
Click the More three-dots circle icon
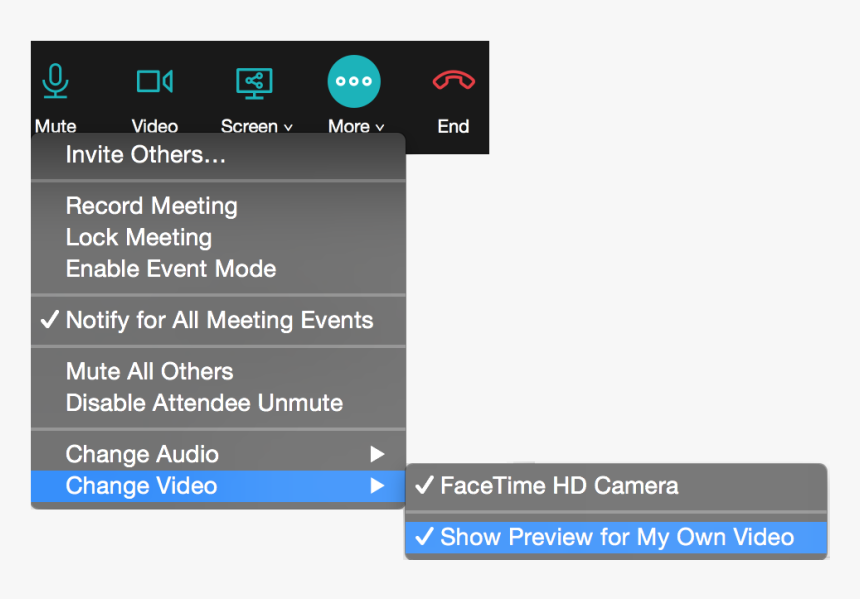[x=354, y=82]
